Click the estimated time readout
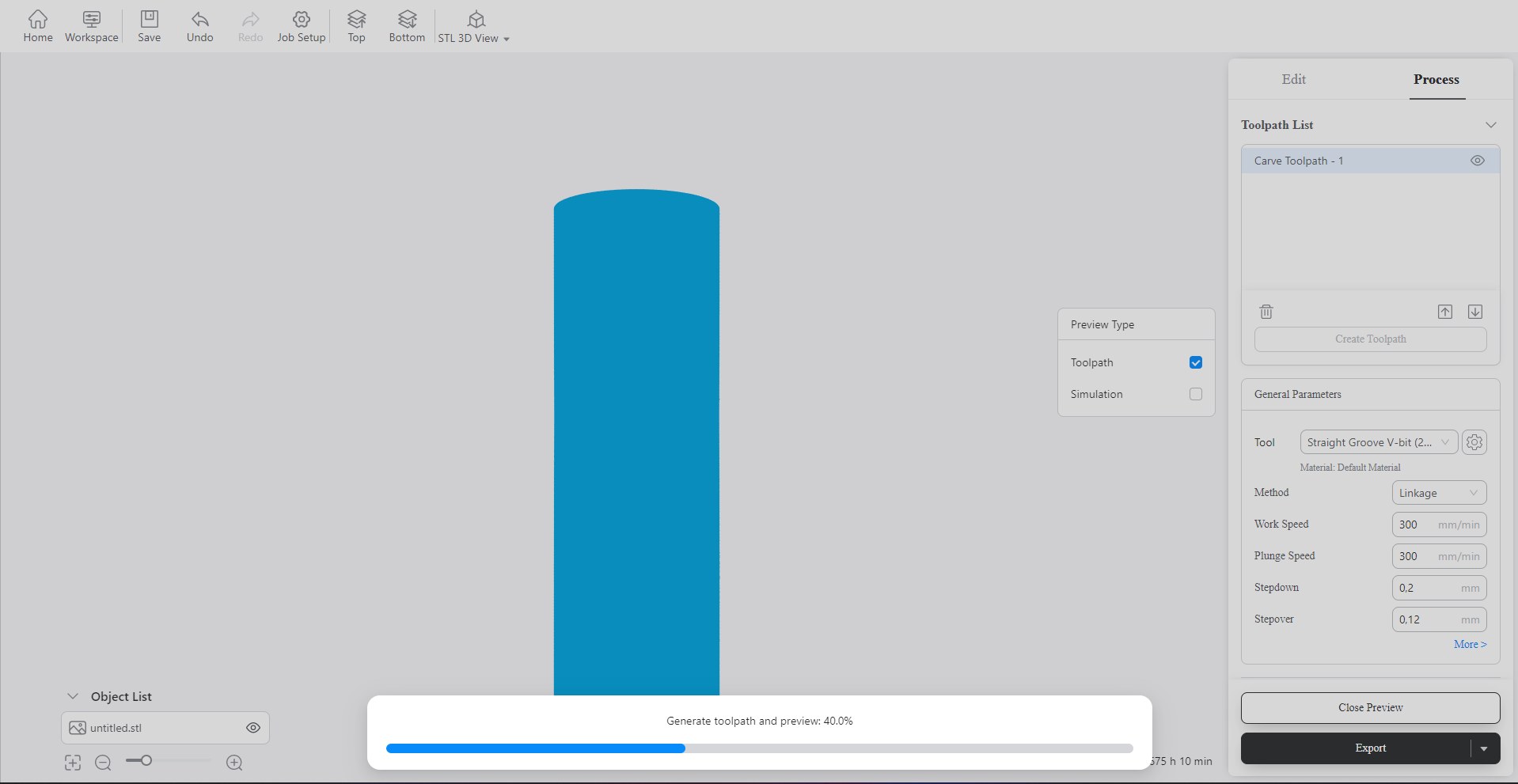 coord(1182,761)
